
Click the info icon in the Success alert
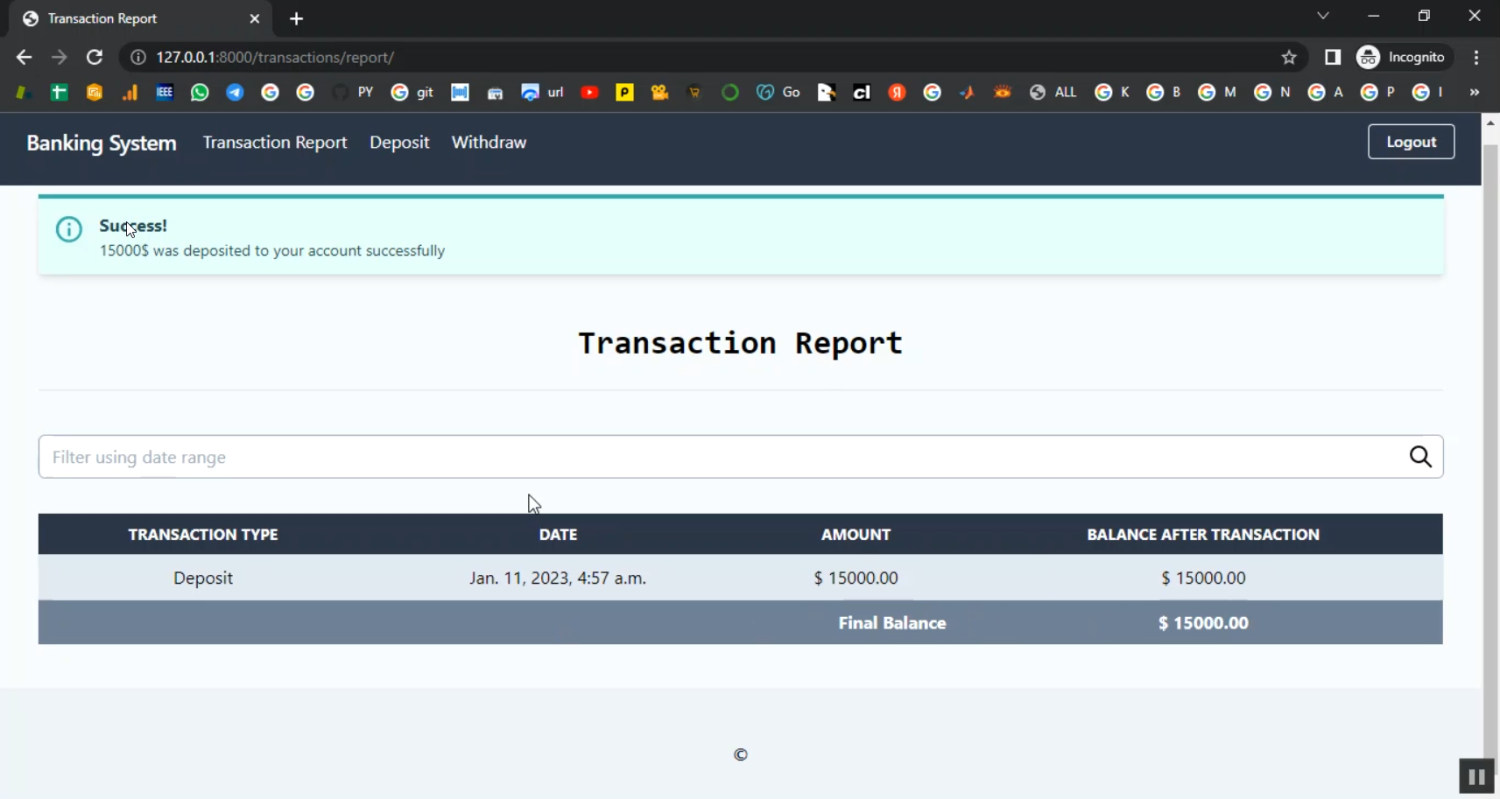[69, 229]
